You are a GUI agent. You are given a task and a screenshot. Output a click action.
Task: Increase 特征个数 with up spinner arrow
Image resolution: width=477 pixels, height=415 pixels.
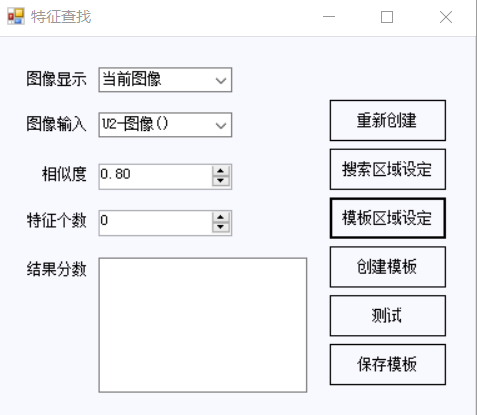tap(220, 217)
